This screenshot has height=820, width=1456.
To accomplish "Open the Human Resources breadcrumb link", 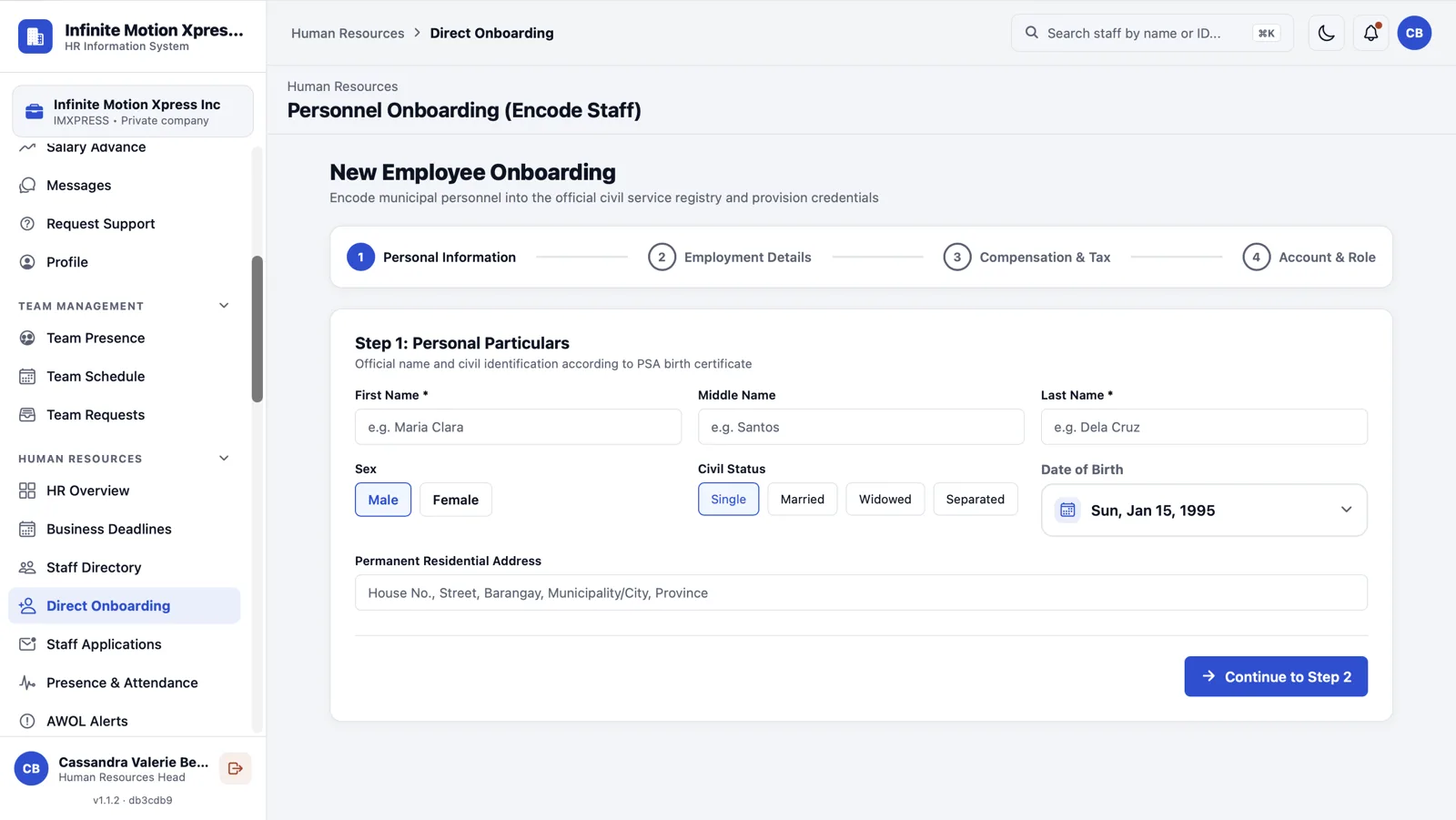I will click(348, 33).
